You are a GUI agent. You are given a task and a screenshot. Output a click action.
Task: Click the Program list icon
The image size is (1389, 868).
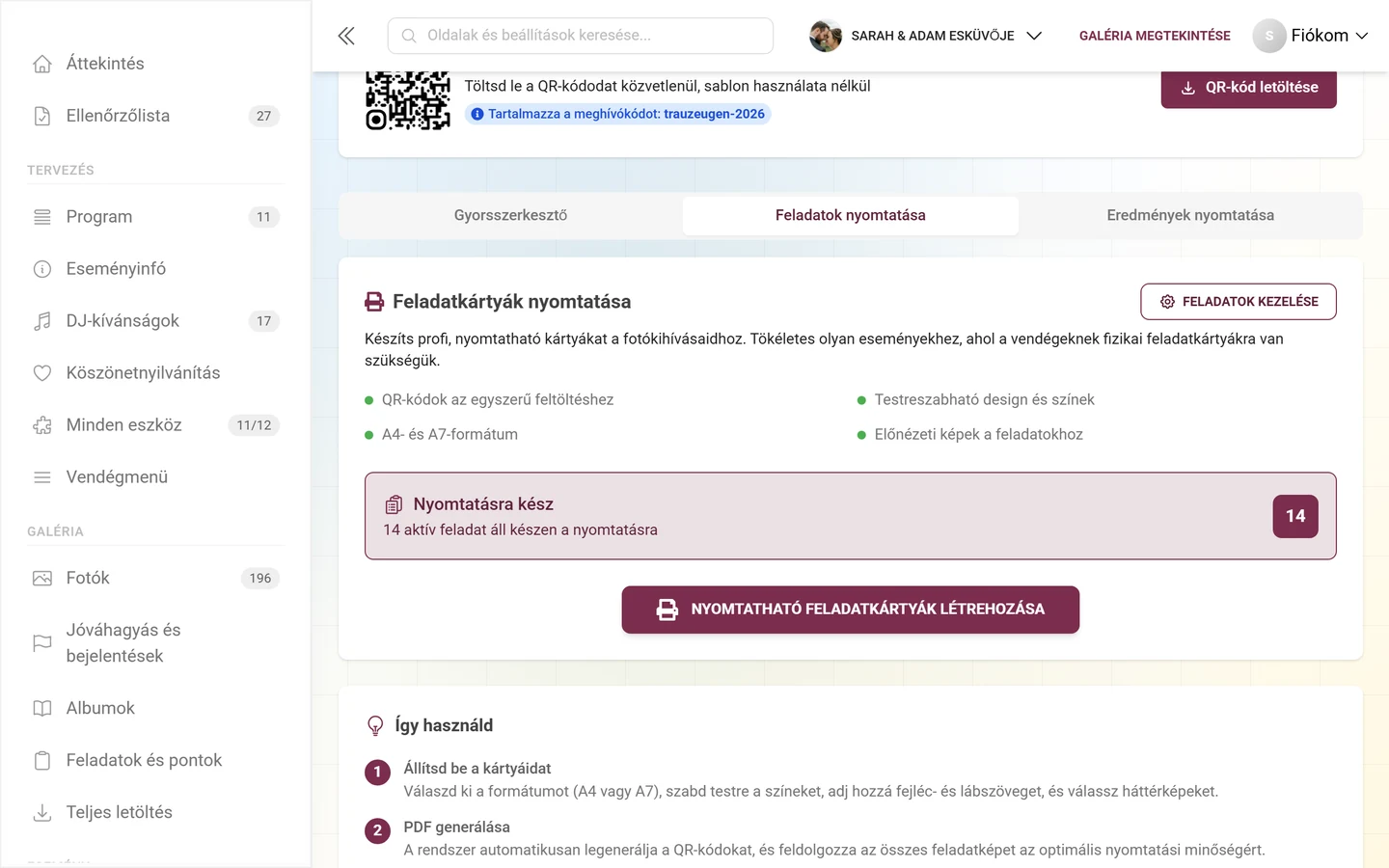[x=42, y=217]
